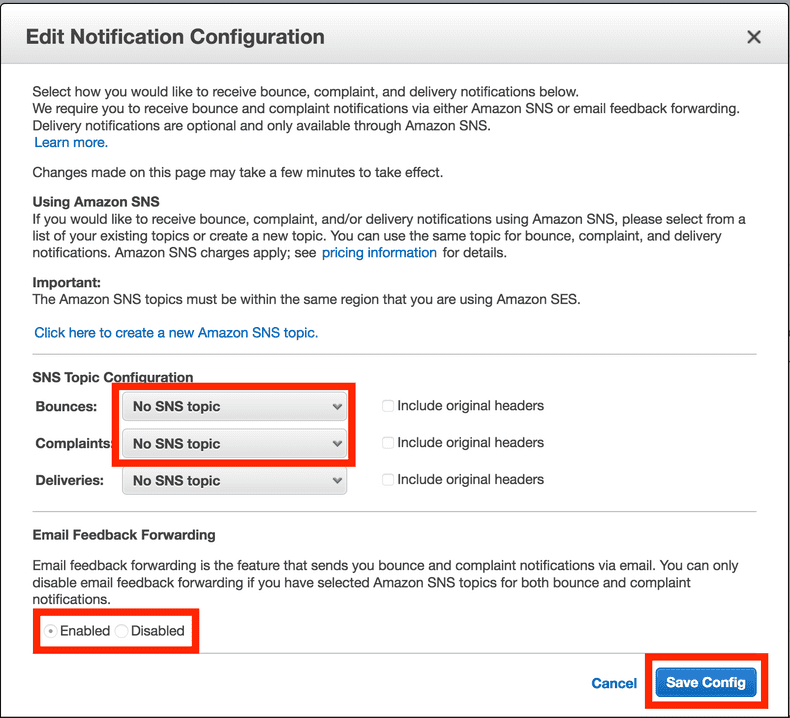Open the Complaints SNS topic dropdown

(x=234, y=443)
